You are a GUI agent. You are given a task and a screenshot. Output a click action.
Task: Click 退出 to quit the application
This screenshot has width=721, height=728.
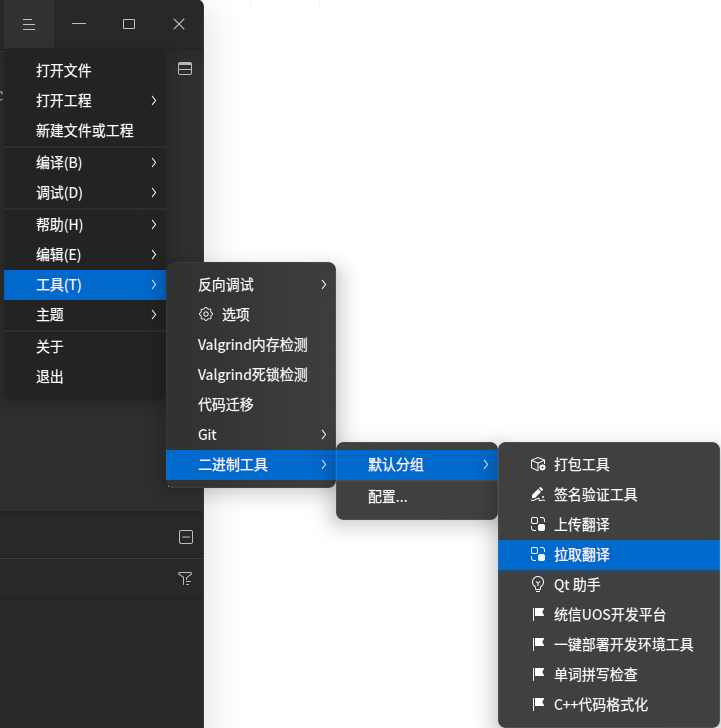[x=50, y=377]
